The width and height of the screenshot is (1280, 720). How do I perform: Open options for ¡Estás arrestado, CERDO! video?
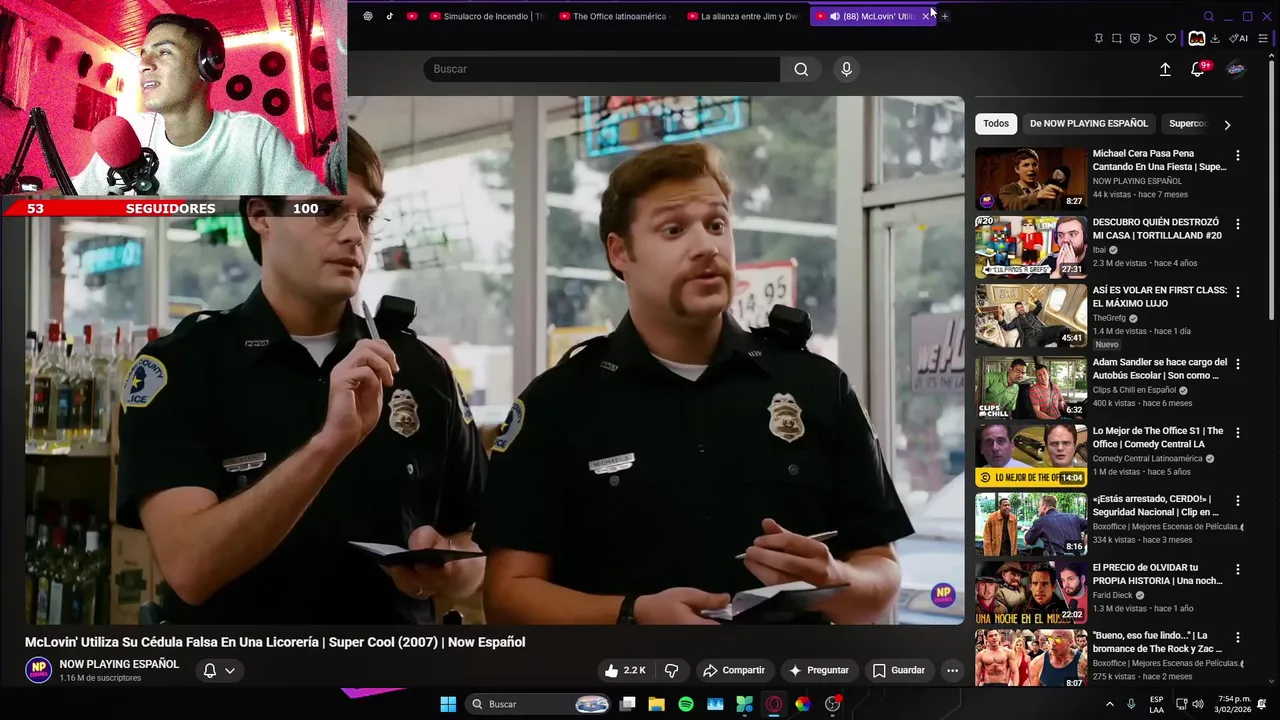pos(1238,500)
